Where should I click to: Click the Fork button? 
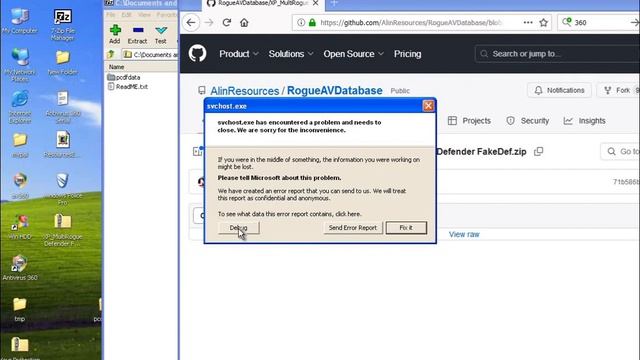pyautogui.click(x=618, y=90)
